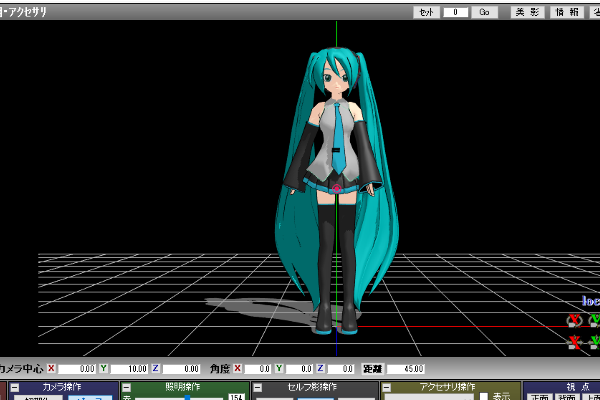Collapse the 照明操作 panel
This screenshot has width=600, height=400.
tap(126, 388)
